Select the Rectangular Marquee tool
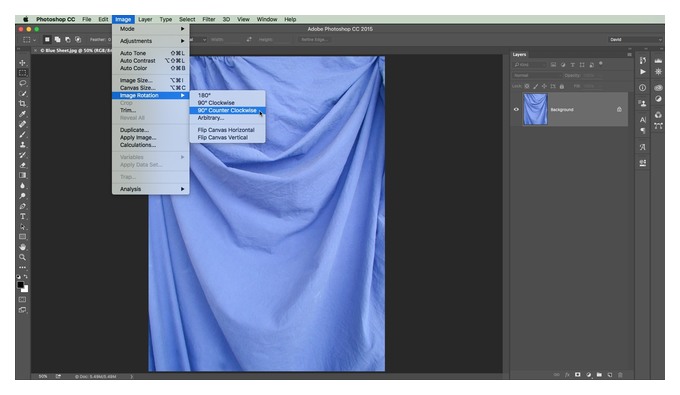The height and width of the screenshot is (395, 680). click(23, 73)
